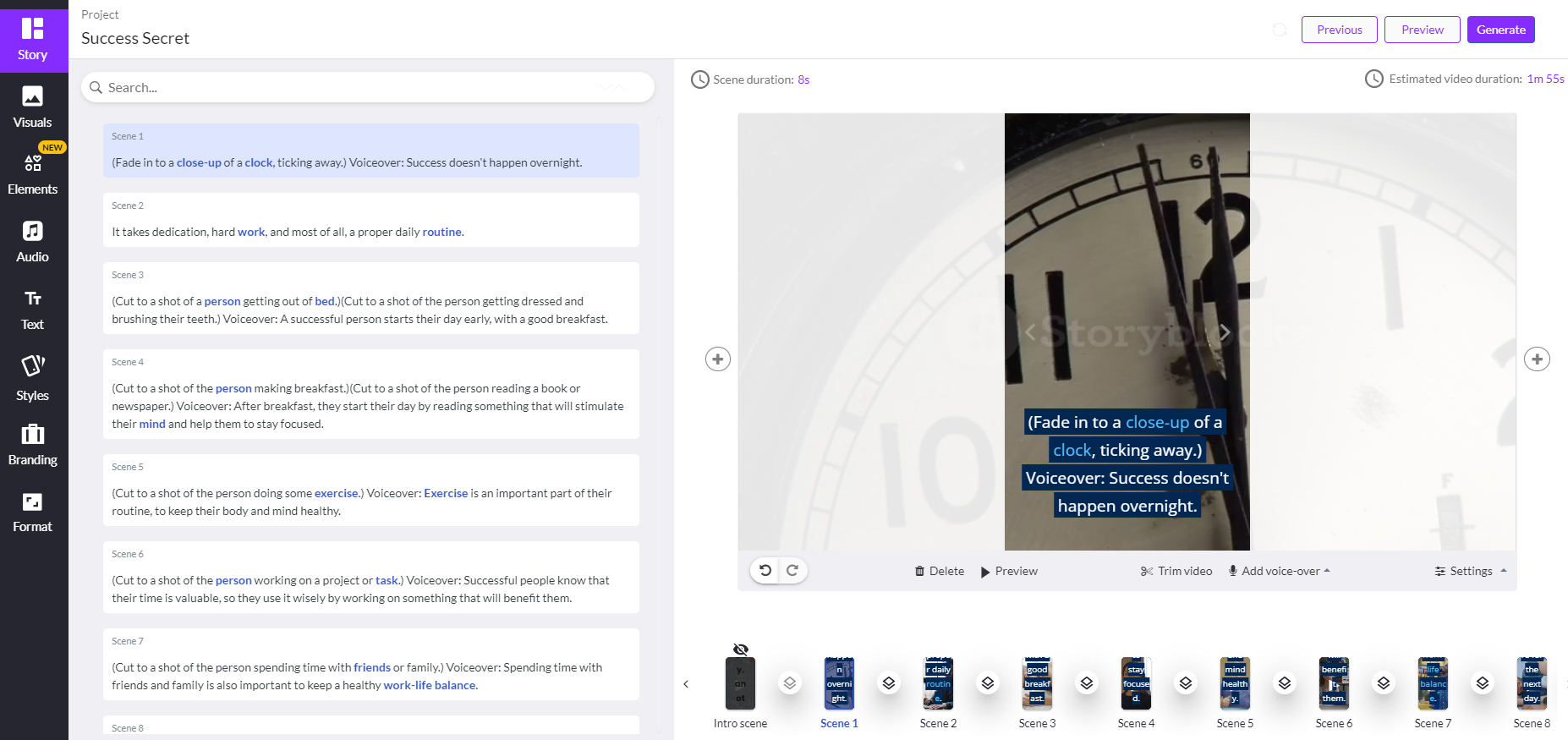The width and height of the screenshot is (1568, 740).
Task: Click transition icon between Scene 4 and Scene 5
Action: click(1186, 682)
